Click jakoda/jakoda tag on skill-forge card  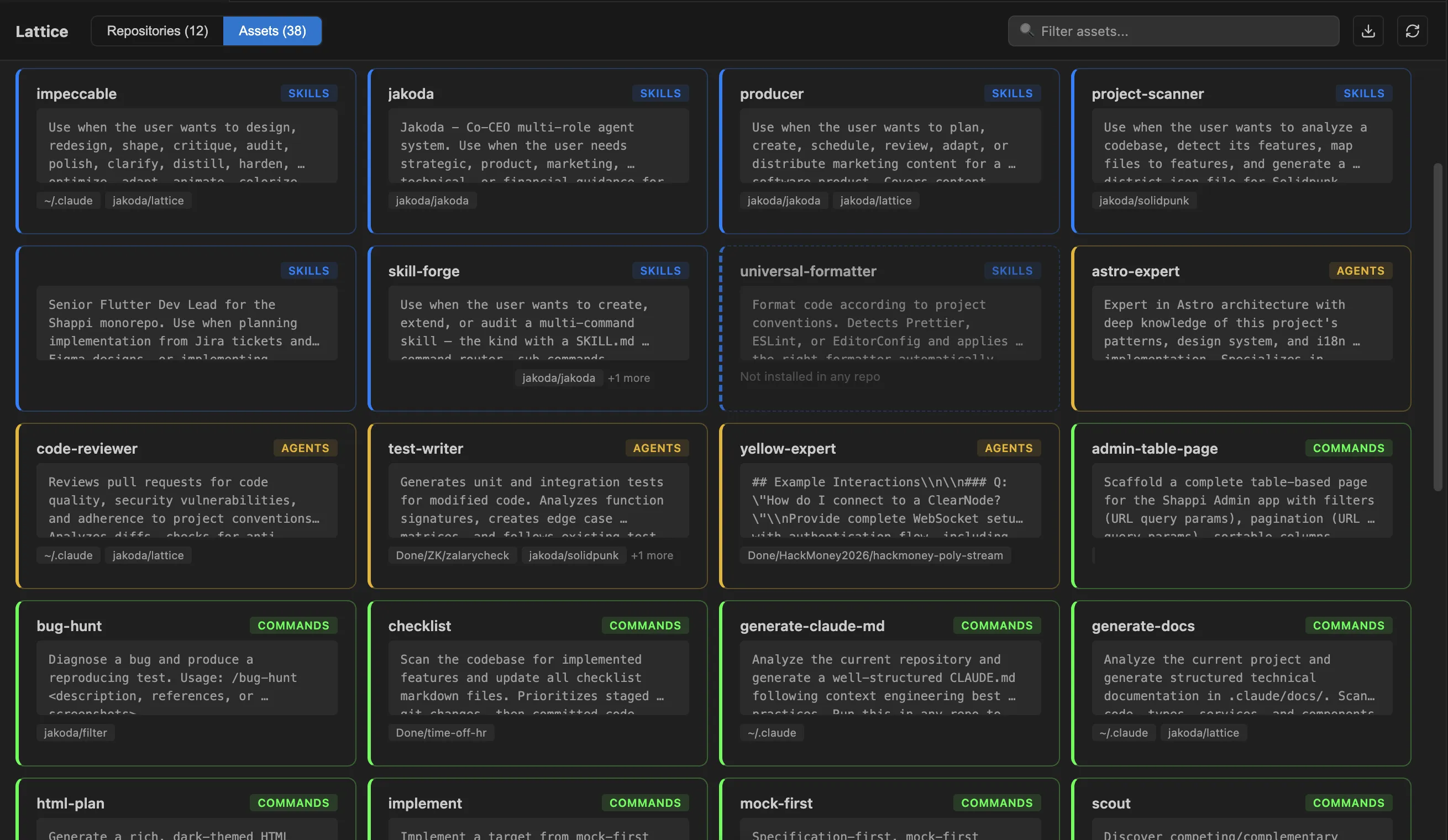[559, 378]
